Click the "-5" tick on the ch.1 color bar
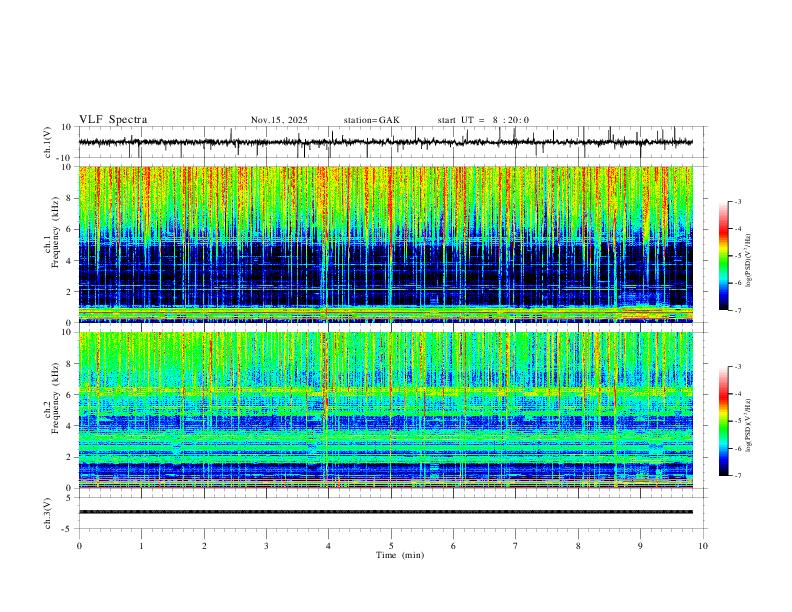This screenshot has height=612, width=792. point(737,256)
